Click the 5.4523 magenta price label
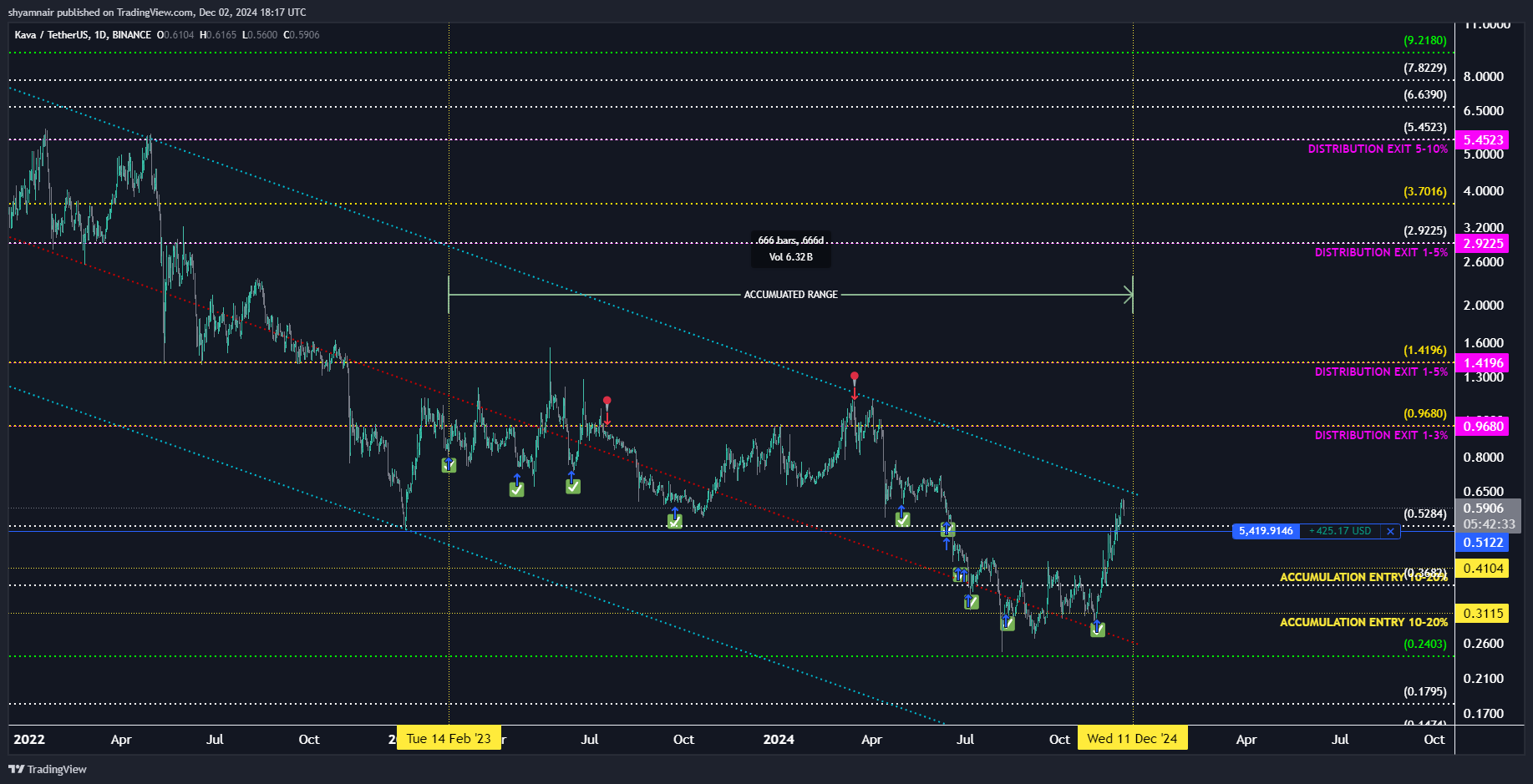 tap(1483, 140)
